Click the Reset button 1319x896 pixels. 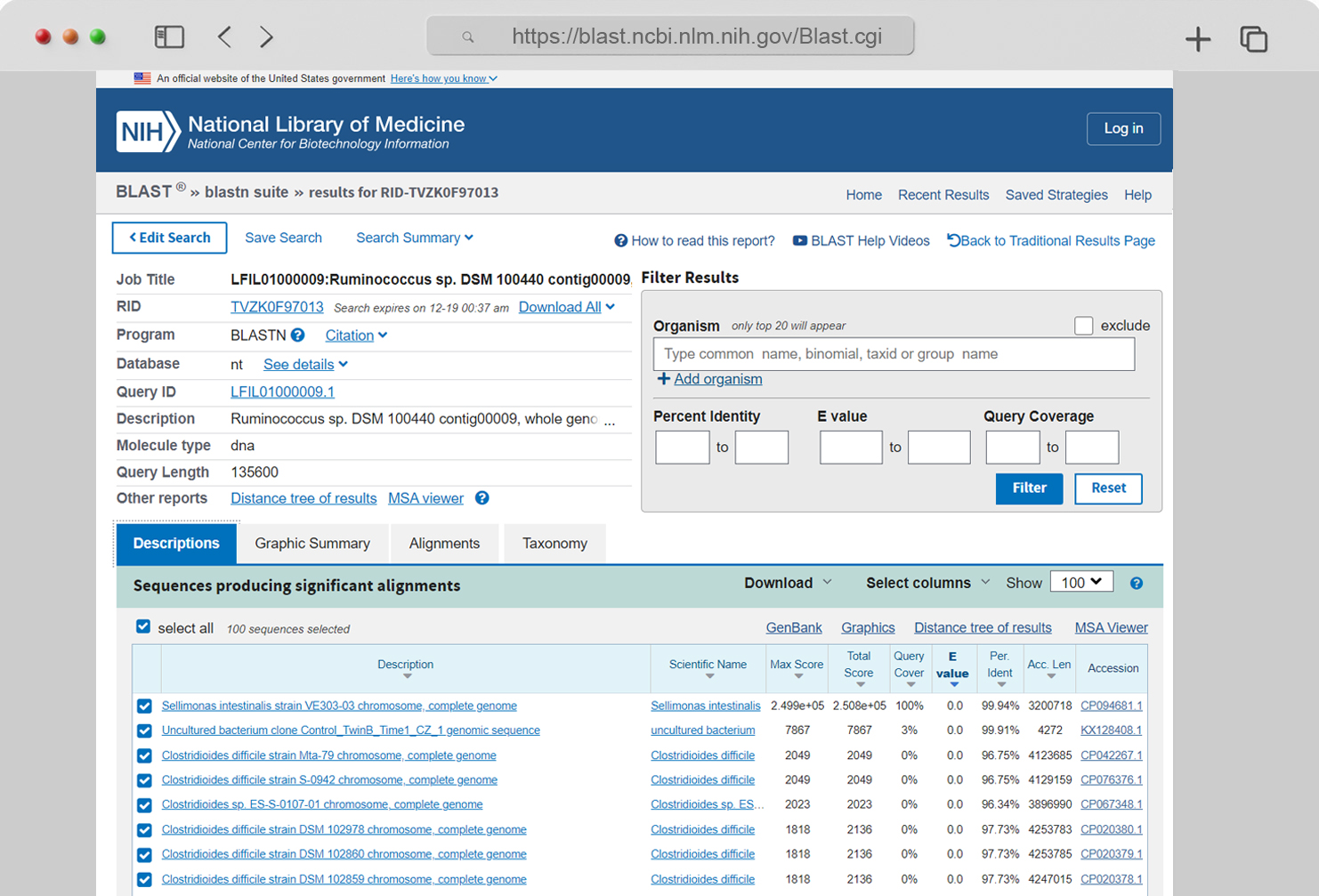(x=1108, y=488)
